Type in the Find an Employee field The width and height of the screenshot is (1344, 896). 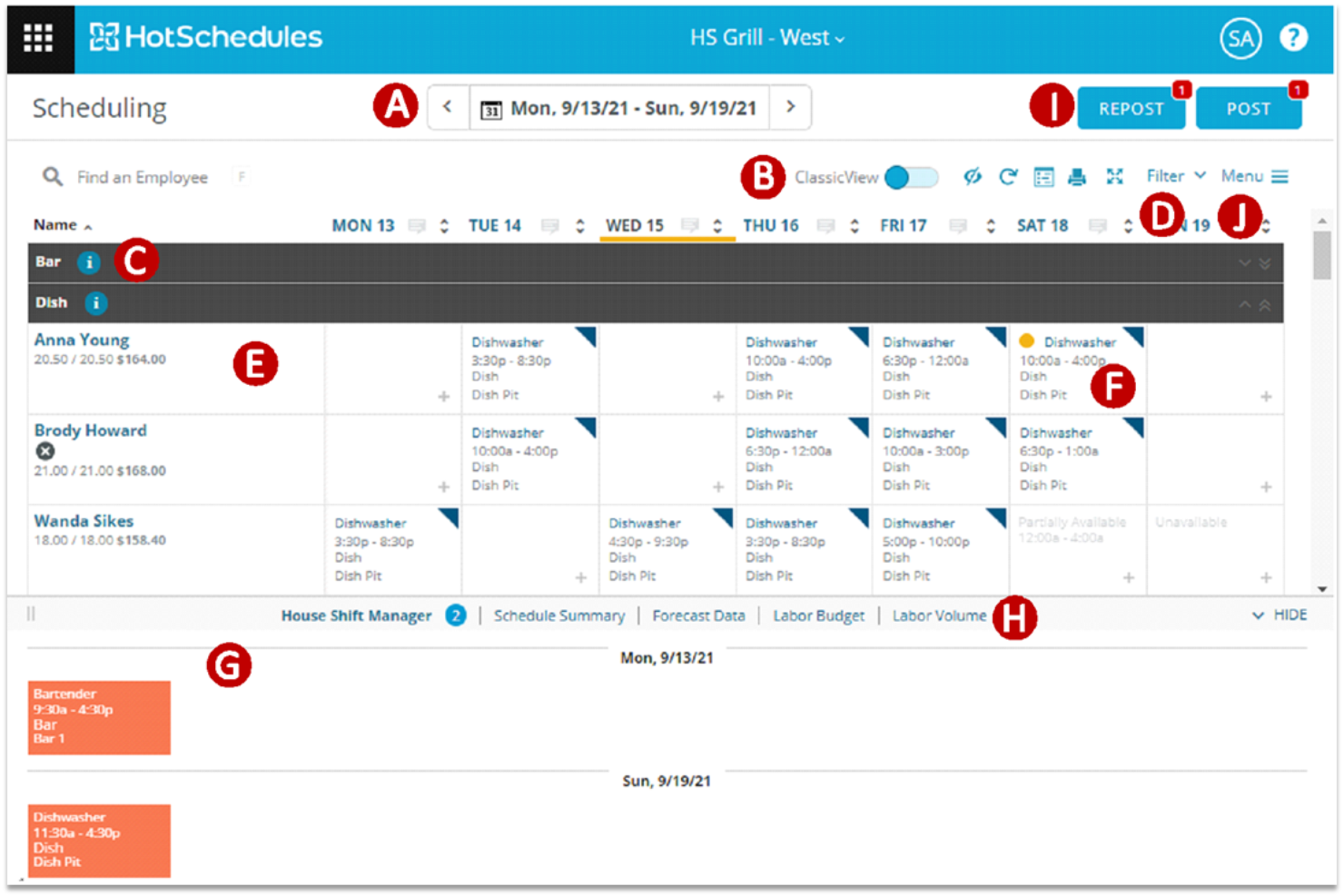(x=145, y=176)
